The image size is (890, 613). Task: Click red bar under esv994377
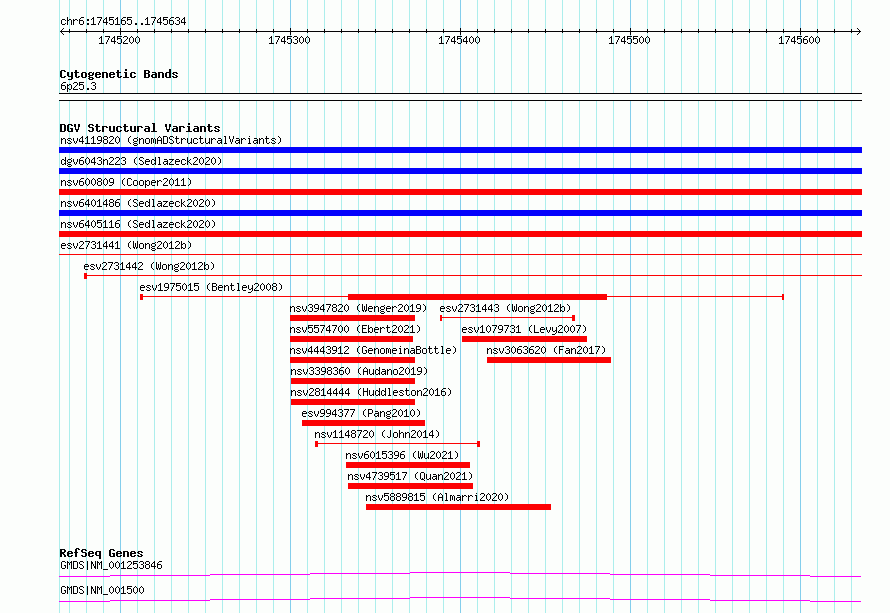363,423
